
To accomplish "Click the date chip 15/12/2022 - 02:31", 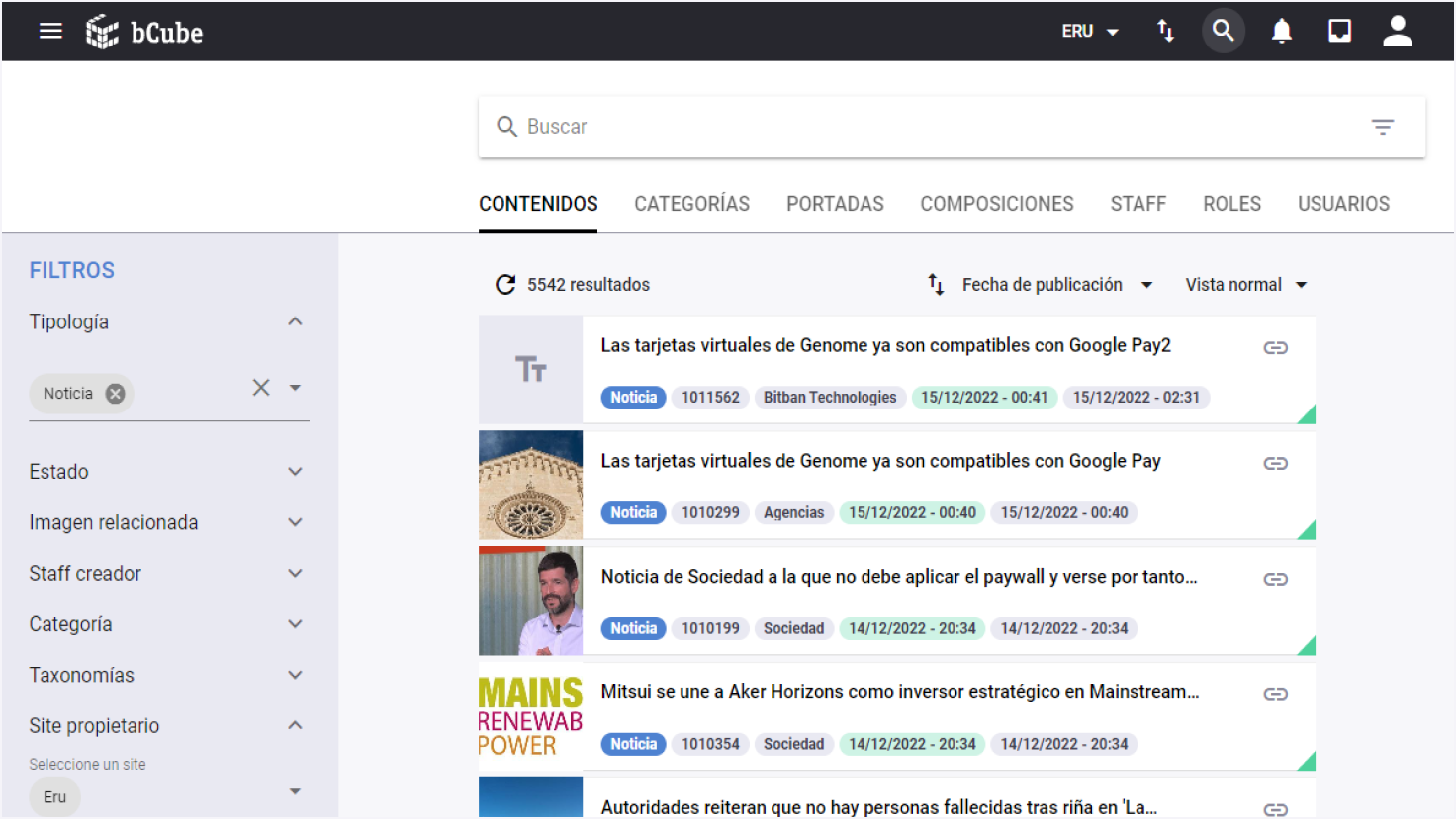I will click(1137, 398).
